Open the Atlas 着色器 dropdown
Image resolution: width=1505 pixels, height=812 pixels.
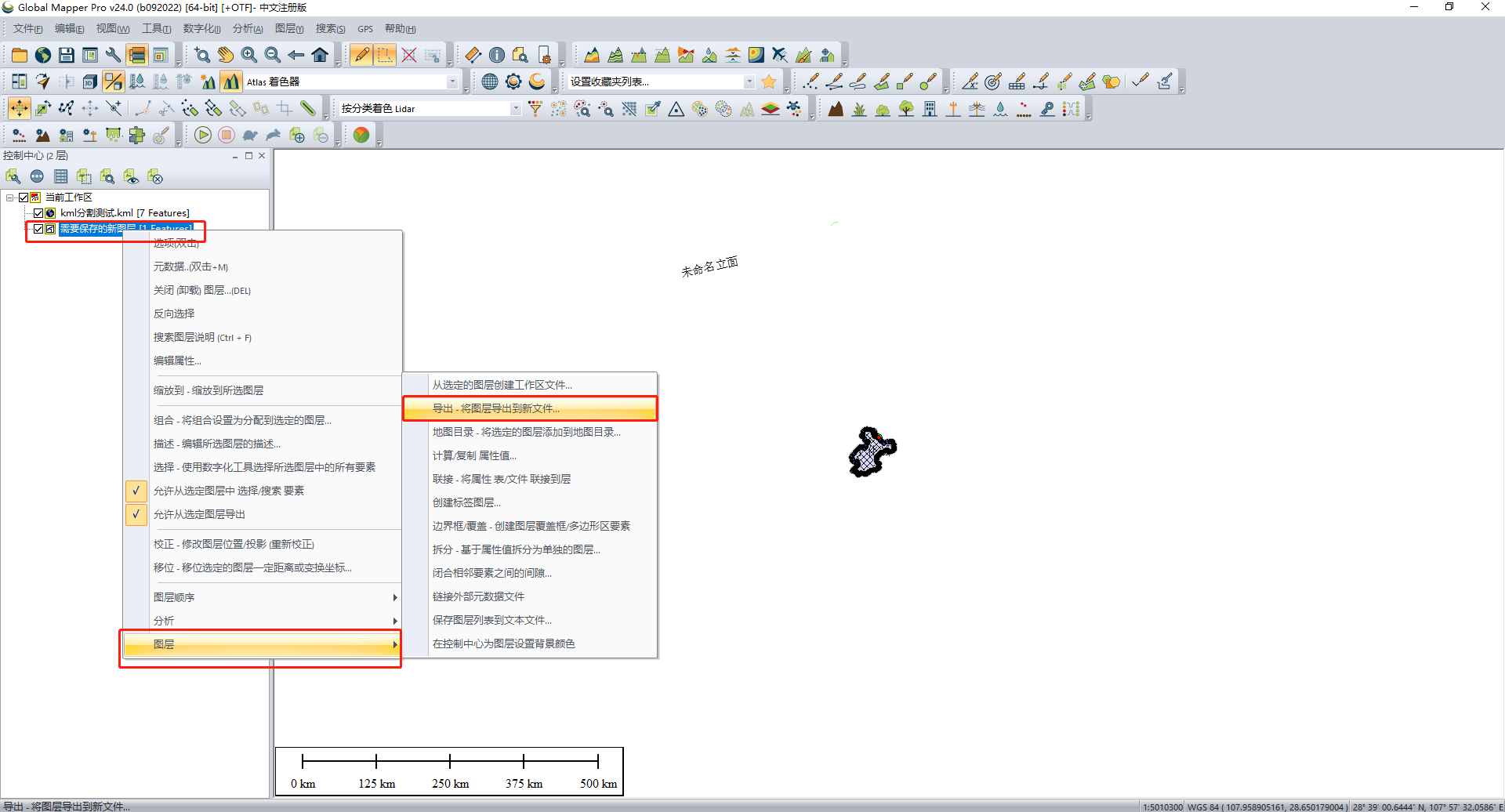[x=452, y=82]
